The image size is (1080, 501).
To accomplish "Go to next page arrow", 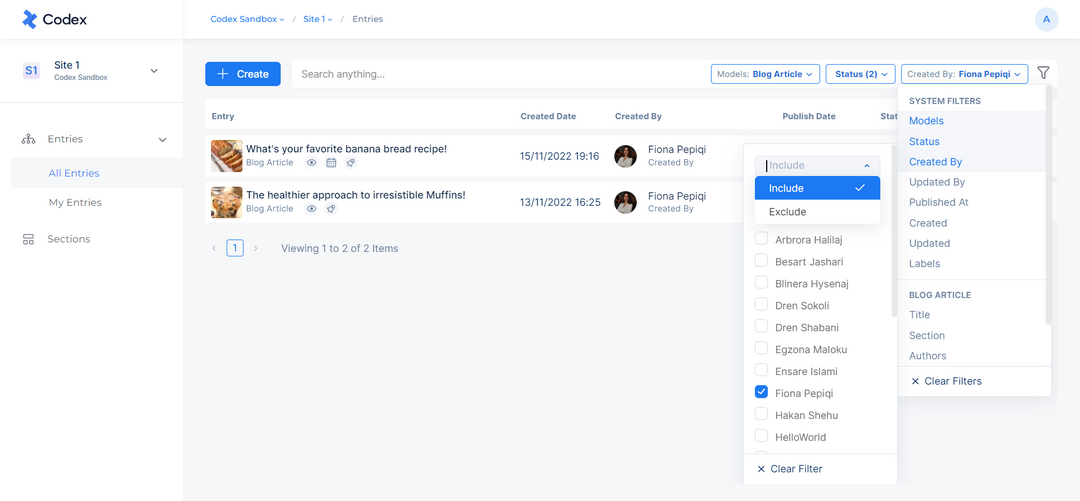I will pyautogui.click(x=256, y=248).
